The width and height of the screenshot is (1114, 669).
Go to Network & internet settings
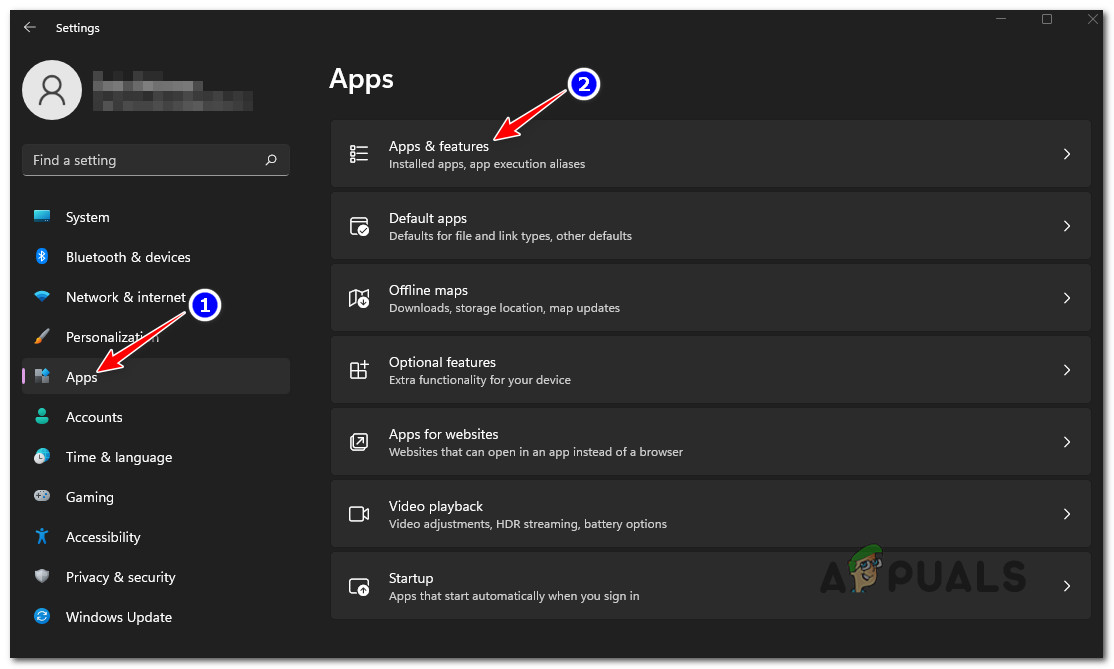pos(125,297)
